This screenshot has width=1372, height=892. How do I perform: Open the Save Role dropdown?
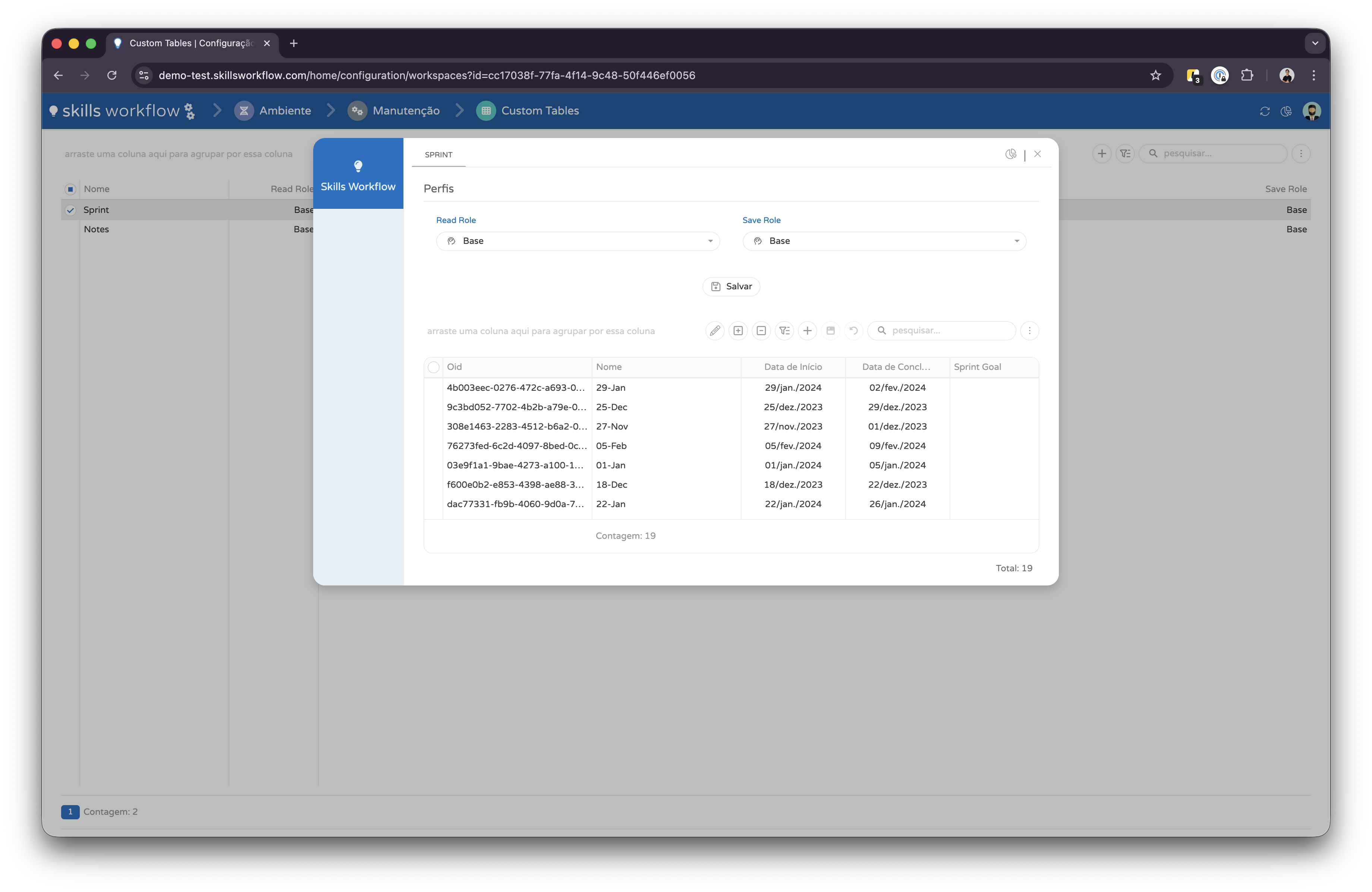pyautogui.click(x=884, y=241)
